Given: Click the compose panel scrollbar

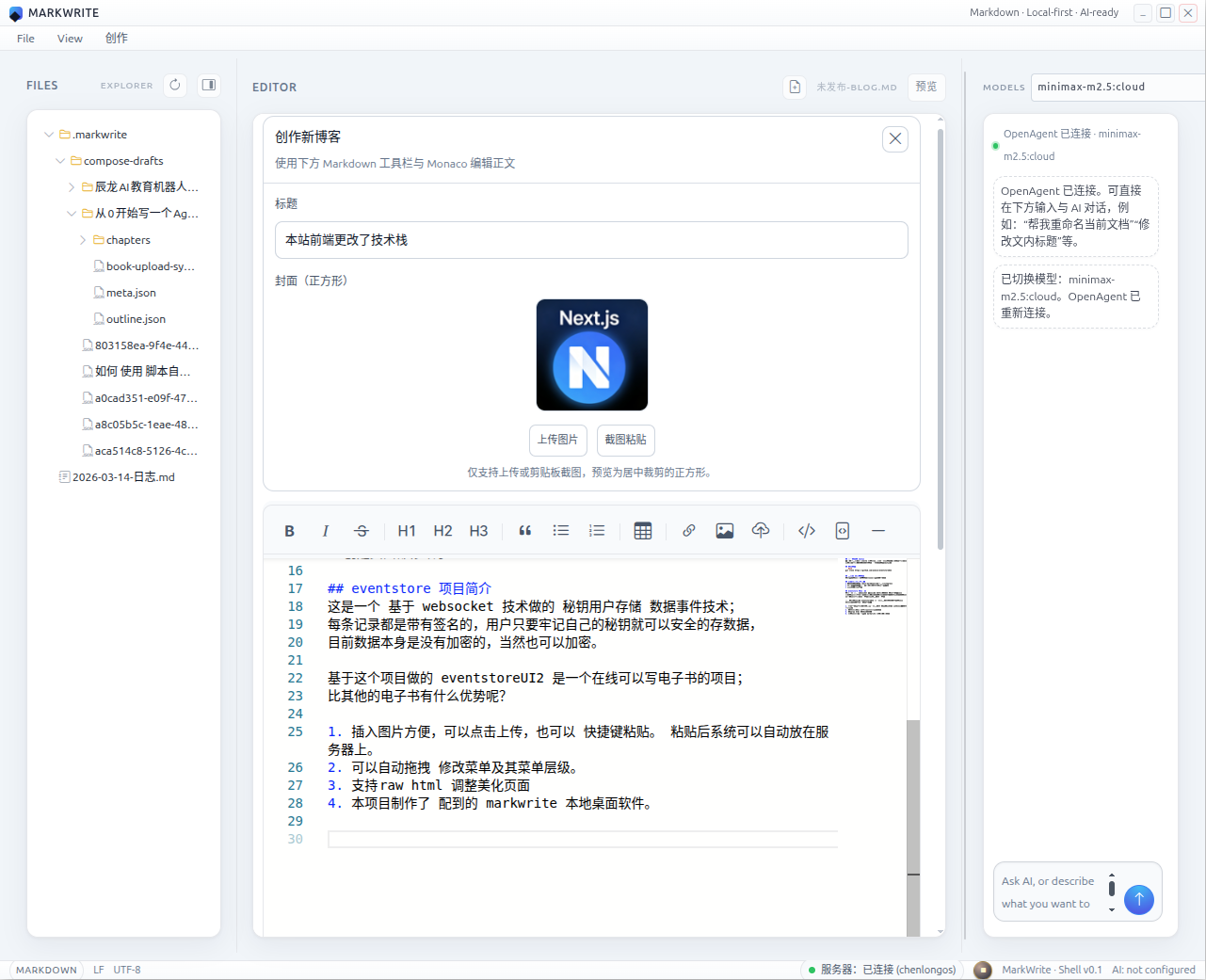Looking at the screenshot, I should 941,339.
